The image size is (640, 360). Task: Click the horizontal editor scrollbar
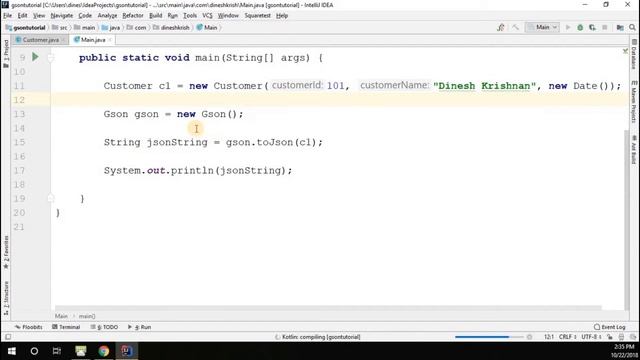pyautogui.click(x=328, y=308)
